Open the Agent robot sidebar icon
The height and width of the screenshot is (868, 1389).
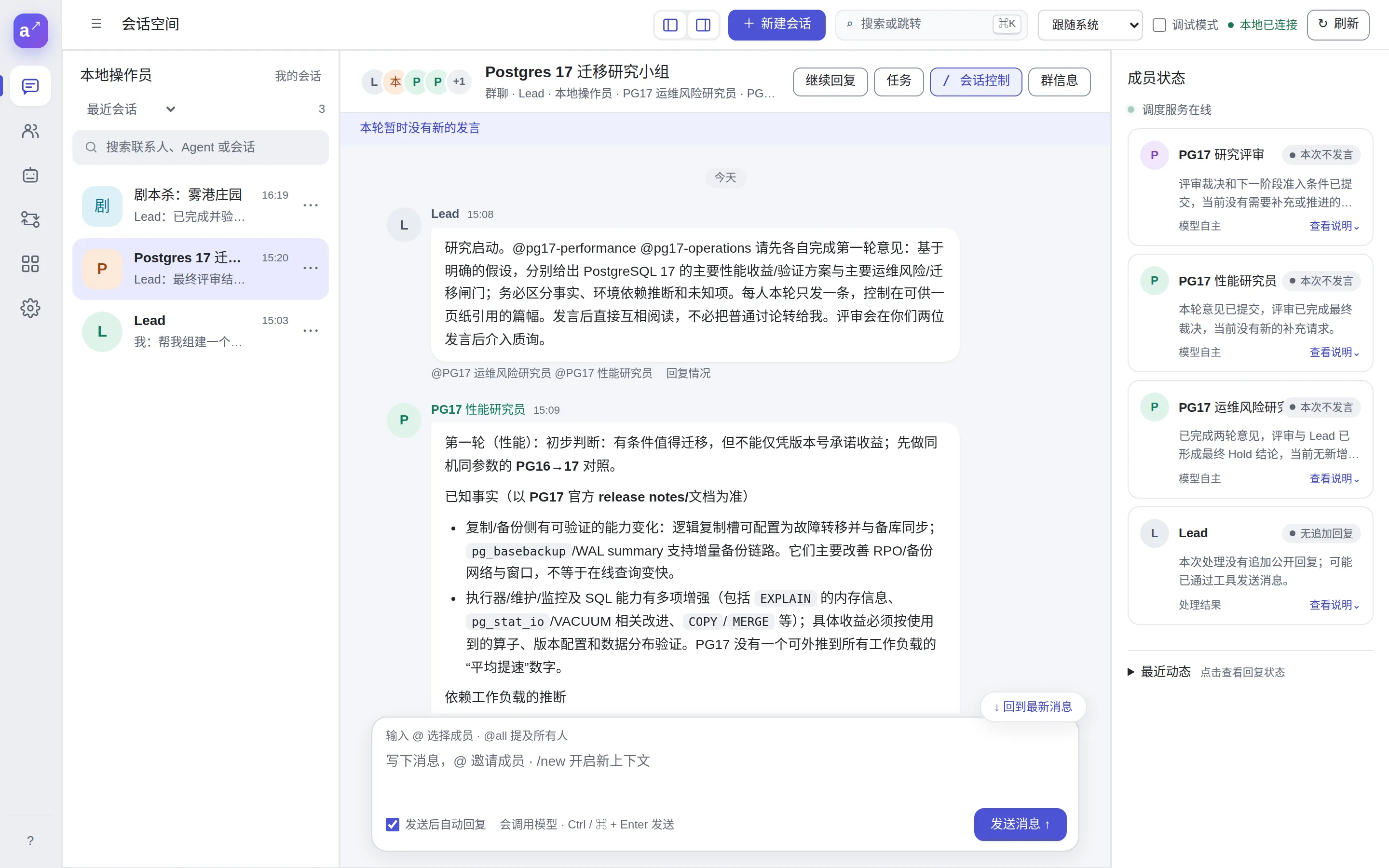pos(30,175)
